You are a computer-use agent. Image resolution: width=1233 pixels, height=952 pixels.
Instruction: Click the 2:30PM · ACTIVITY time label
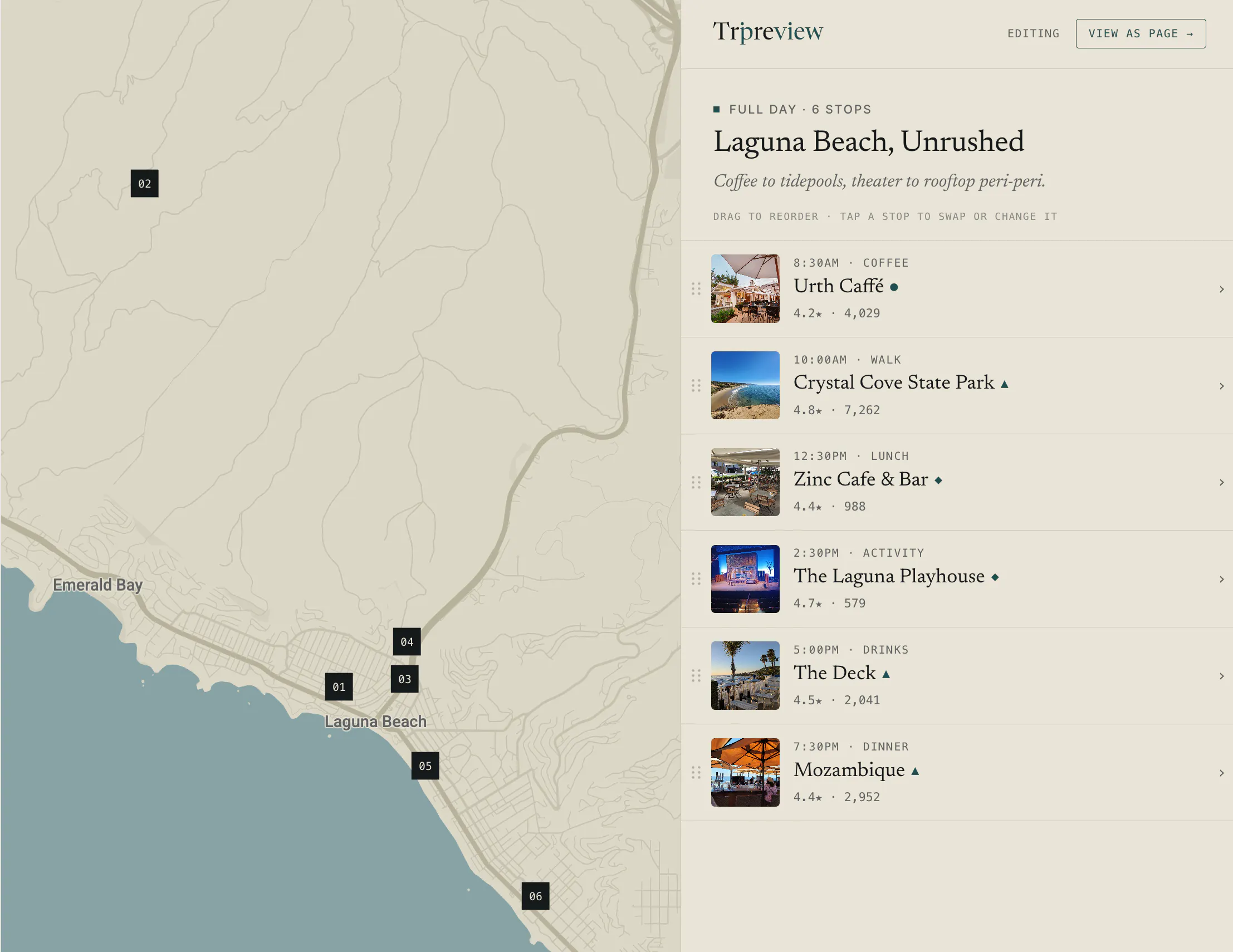pyautogui.click(x=858, y=553)
